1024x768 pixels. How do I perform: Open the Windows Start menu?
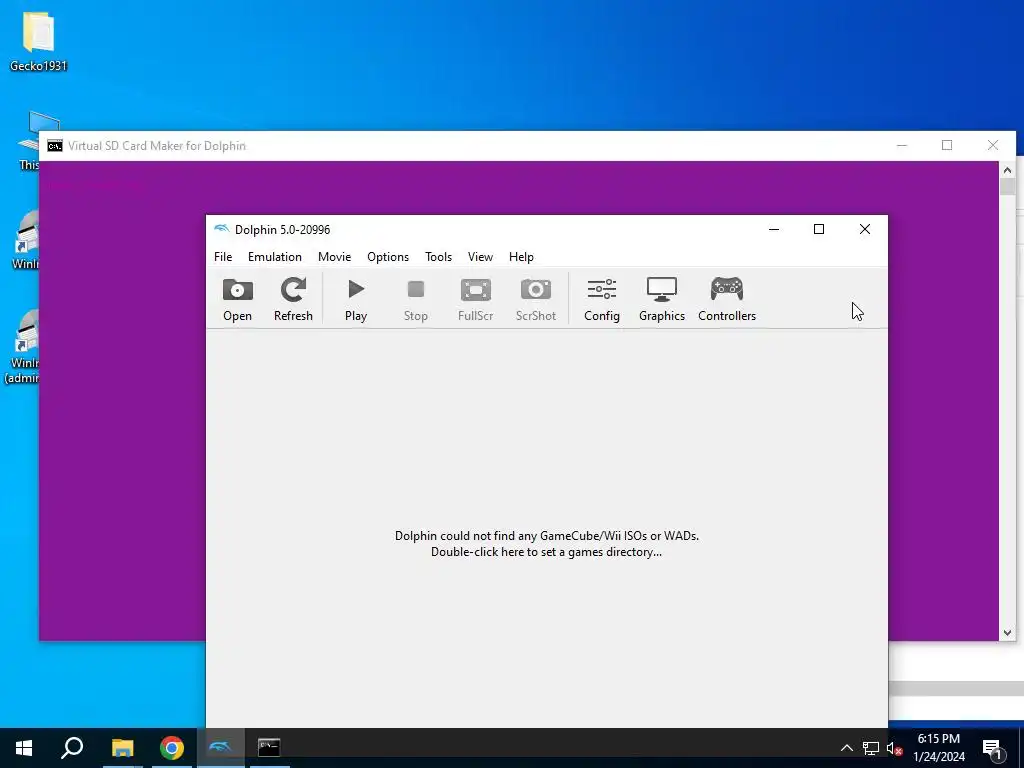pos(24,748)
